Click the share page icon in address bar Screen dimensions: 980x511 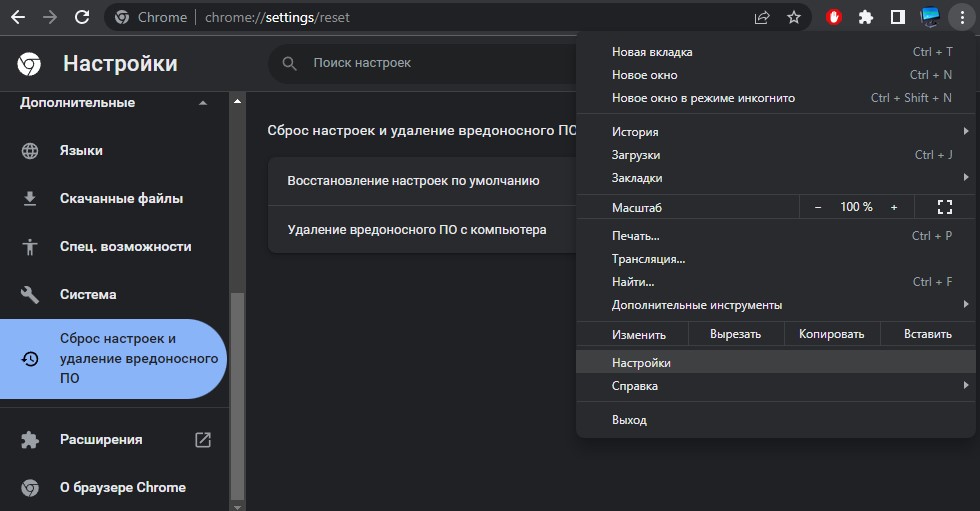click(762, 17)
